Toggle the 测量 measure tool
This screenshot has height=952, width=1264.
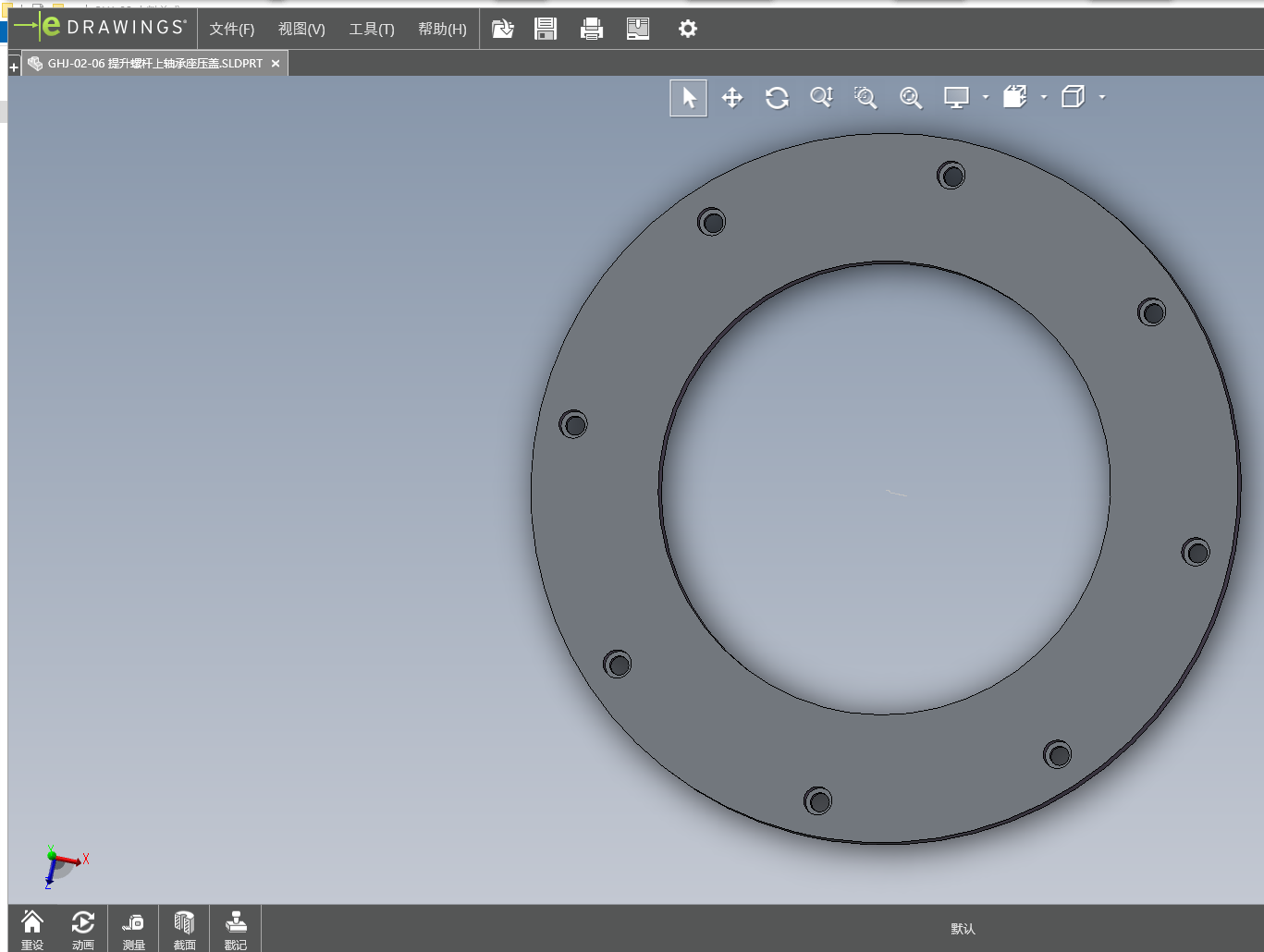[134, 929]
